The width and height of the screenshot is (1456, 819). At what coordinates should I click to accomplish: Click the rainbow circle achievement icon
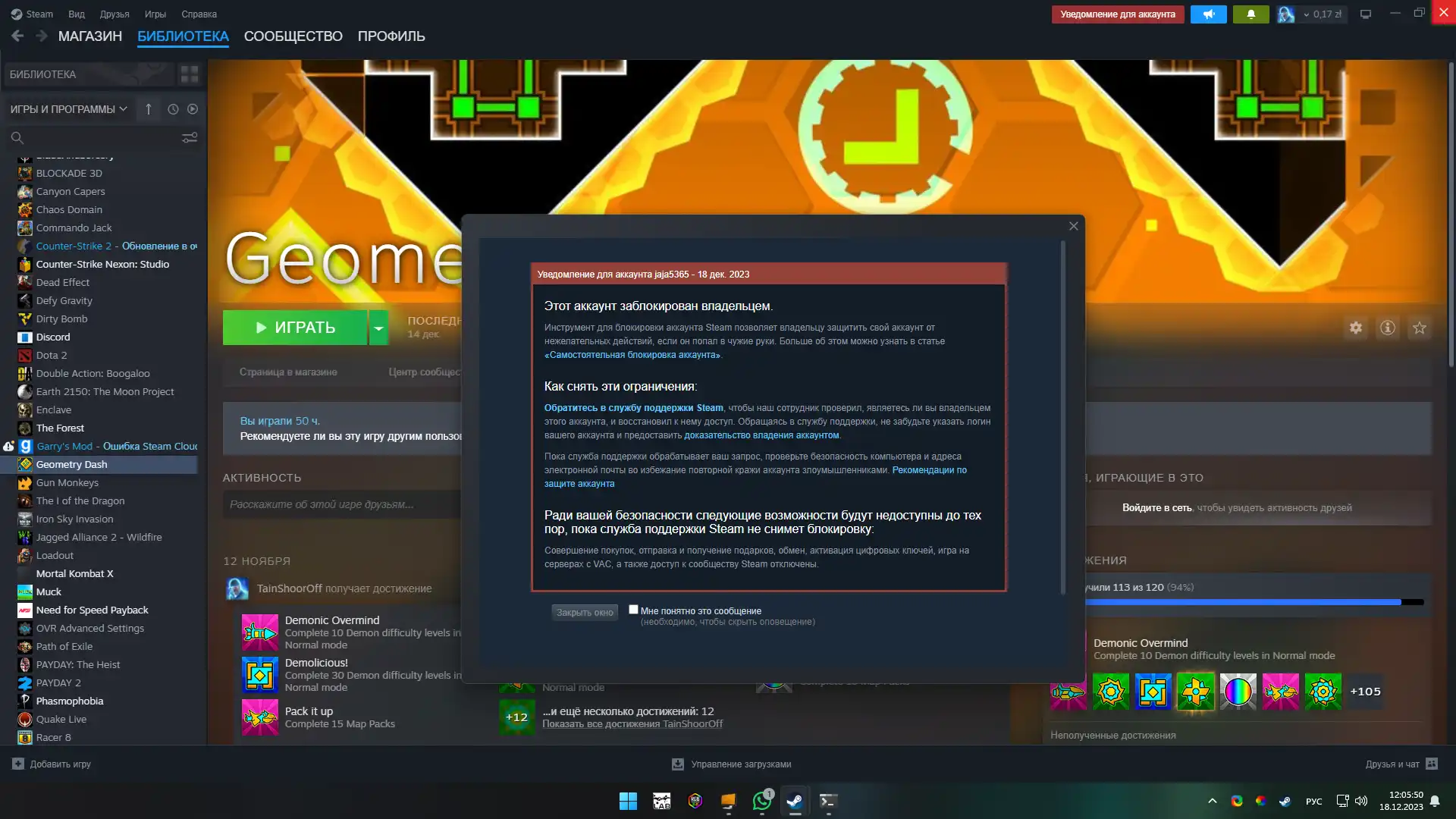click(1238, 692)
